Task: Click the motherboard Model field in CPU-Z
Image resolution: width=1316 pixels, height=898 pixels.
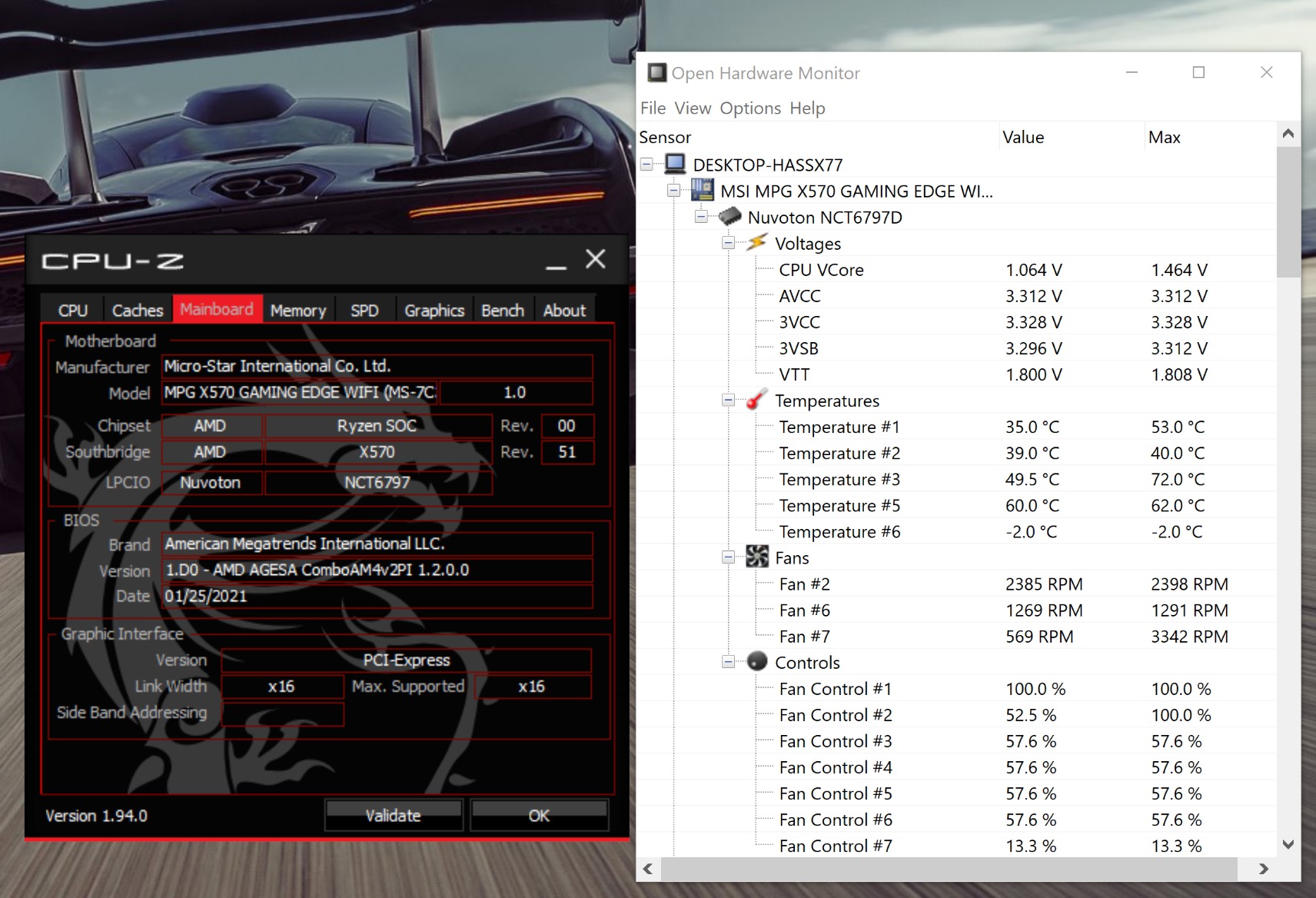Action: (299, 392)
